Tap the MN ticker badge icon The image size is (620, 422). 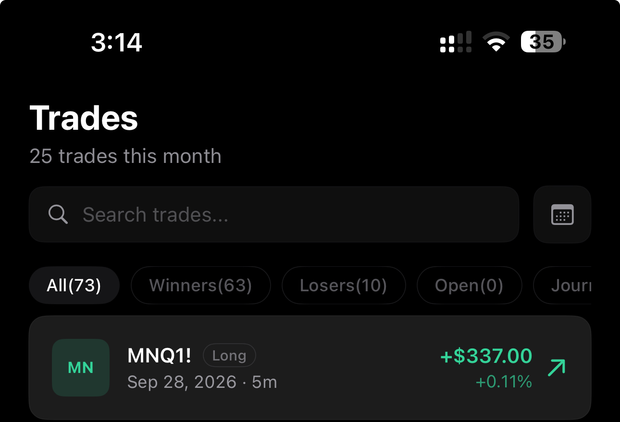coord(81,367)
